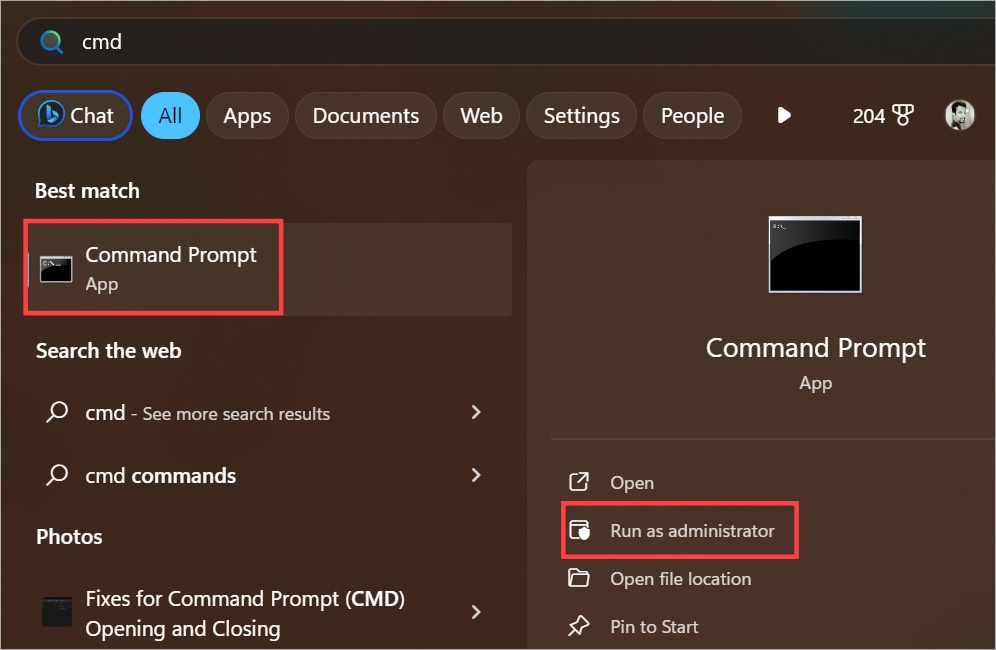
Task: Open your user profile avatar
Action: click(958, 115)
